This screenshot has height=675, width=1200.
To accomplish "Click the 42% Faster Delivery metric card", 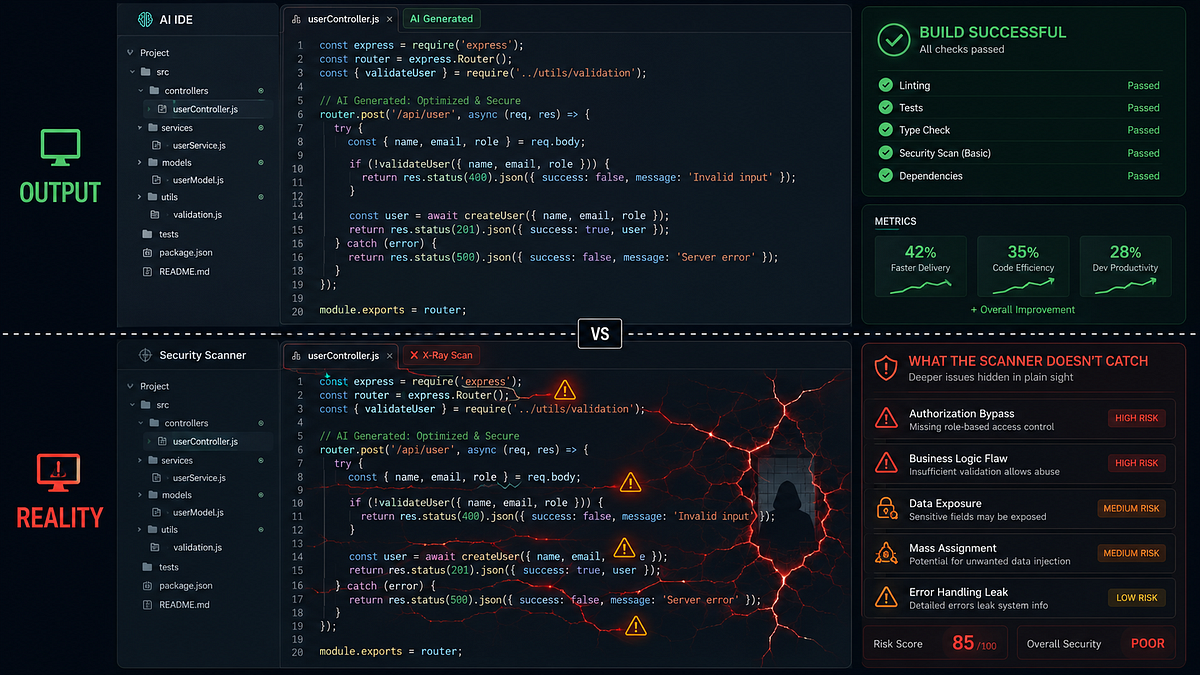I will [921, 267].
